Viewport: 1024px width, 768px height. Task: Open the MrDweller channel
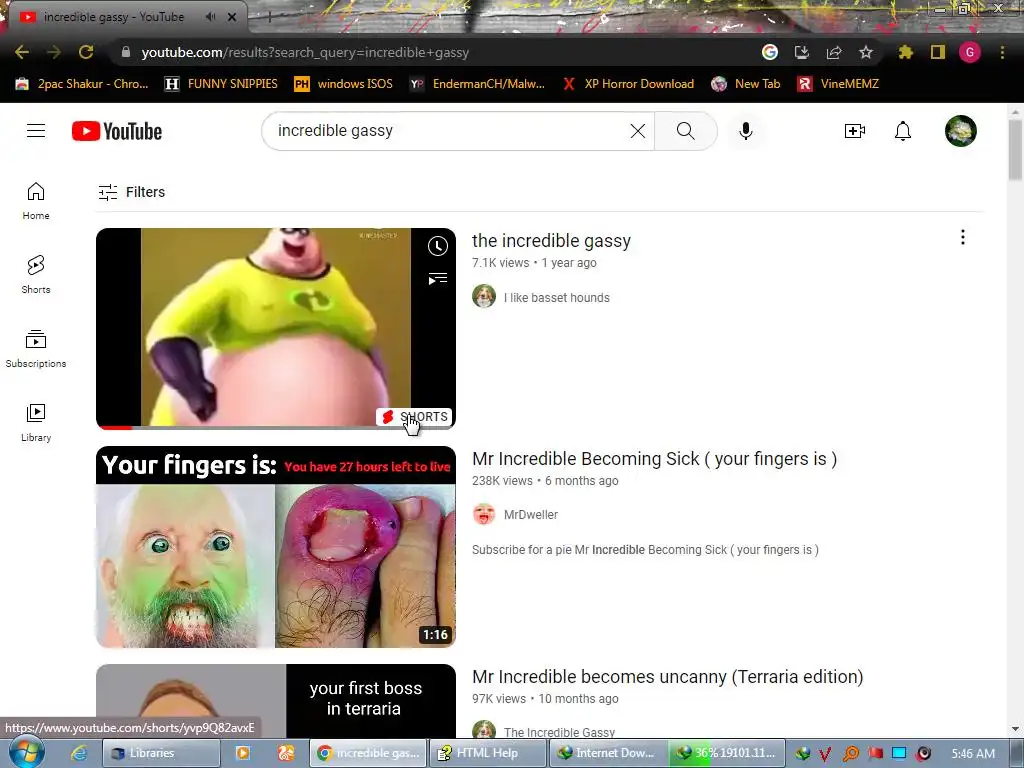[x=530, y=515]
